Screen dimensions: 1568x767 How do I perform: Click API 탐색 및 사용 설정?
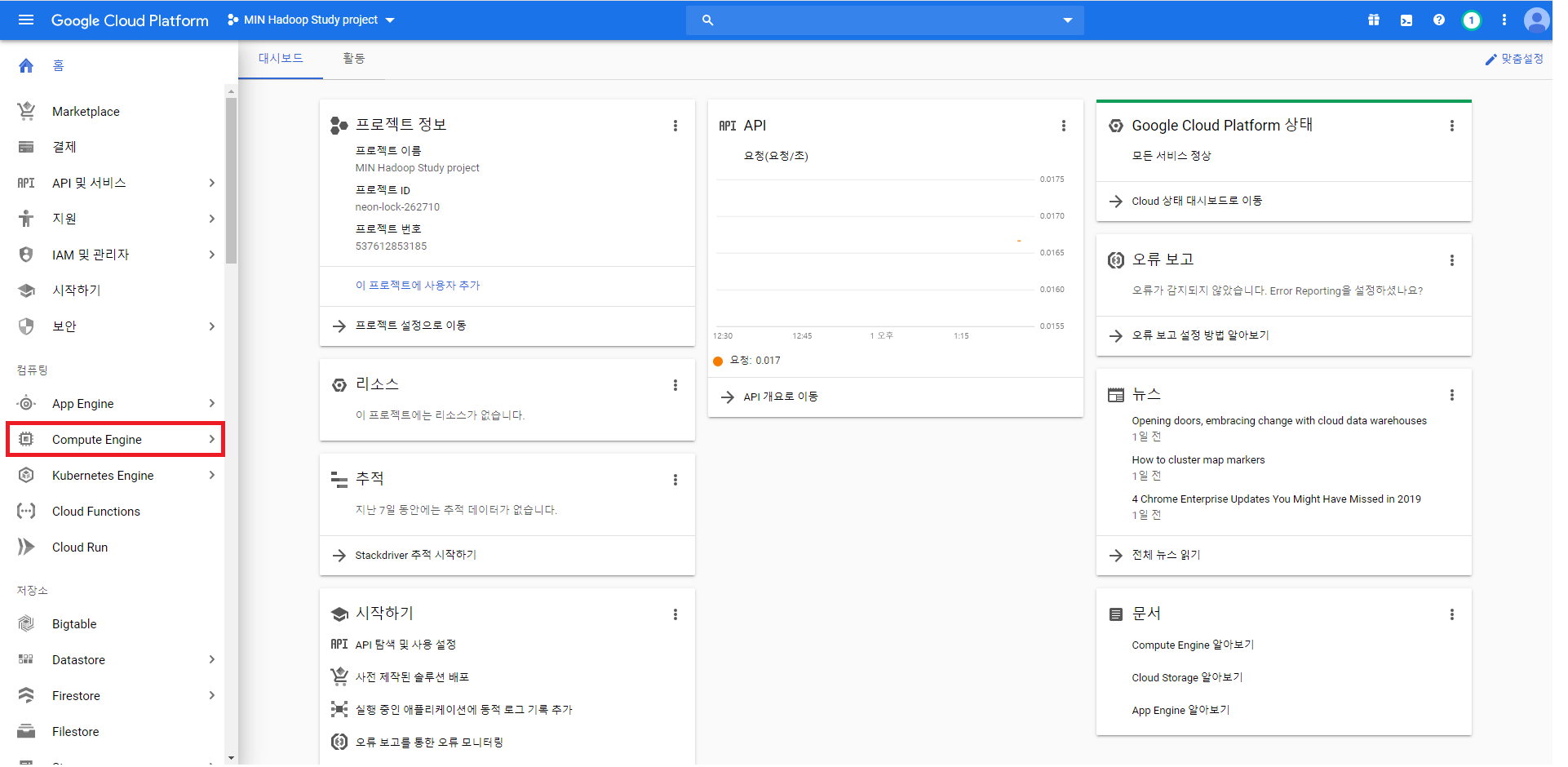point(405,645)
